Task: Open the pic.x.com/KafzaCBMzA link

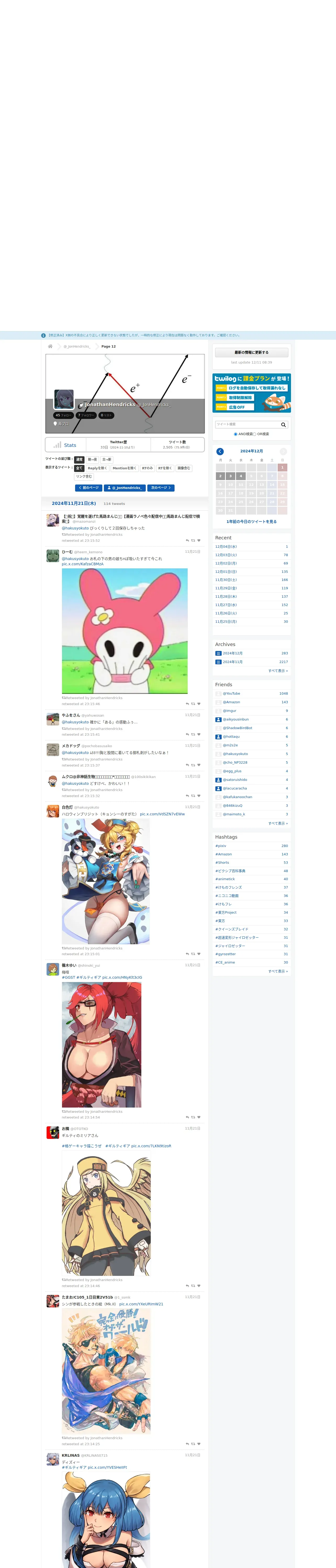Action: [x=82, y=564]
